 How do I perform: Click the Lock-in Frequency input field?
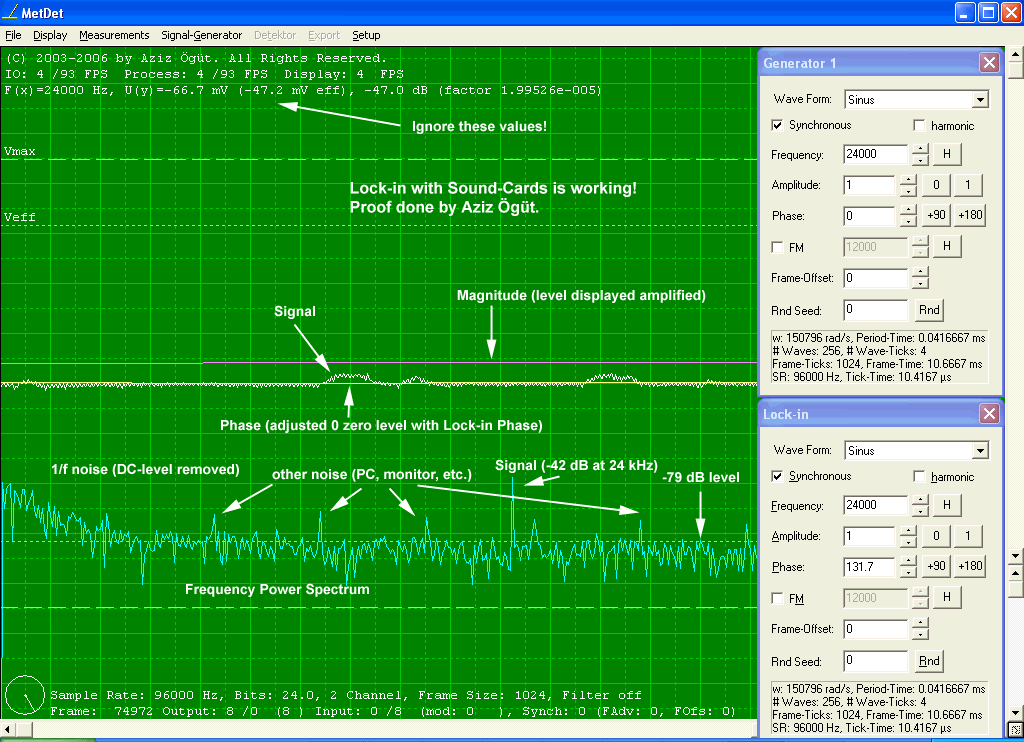(875, 506)
